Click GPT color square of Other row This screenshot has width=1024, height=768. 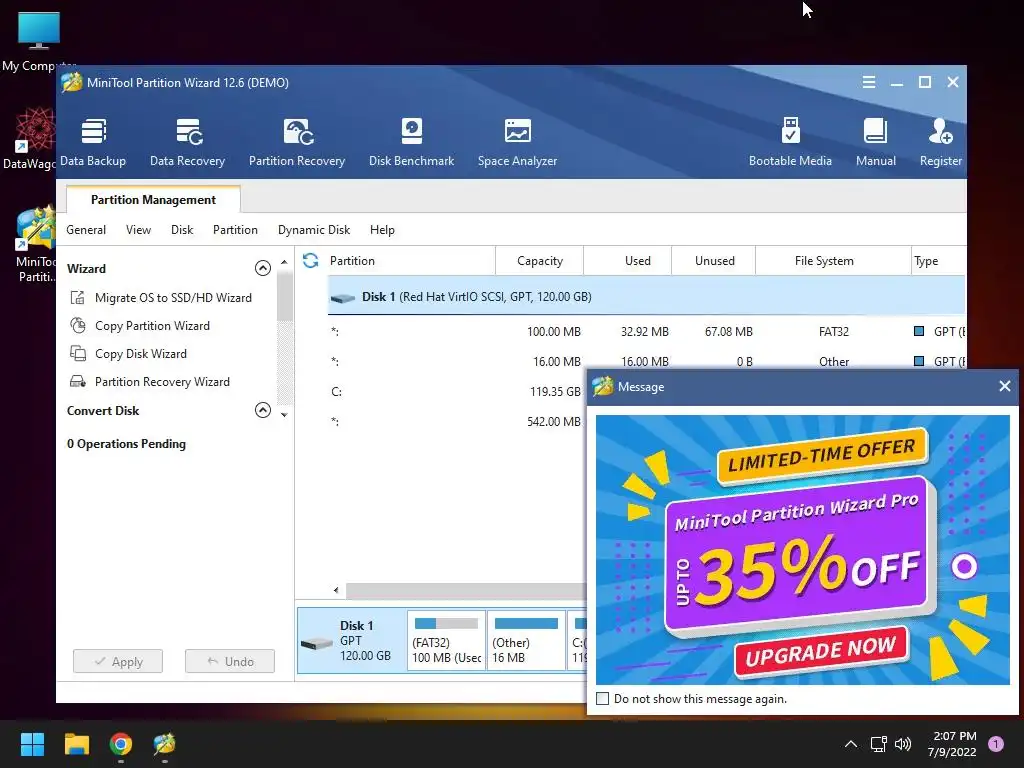[919, 361]
